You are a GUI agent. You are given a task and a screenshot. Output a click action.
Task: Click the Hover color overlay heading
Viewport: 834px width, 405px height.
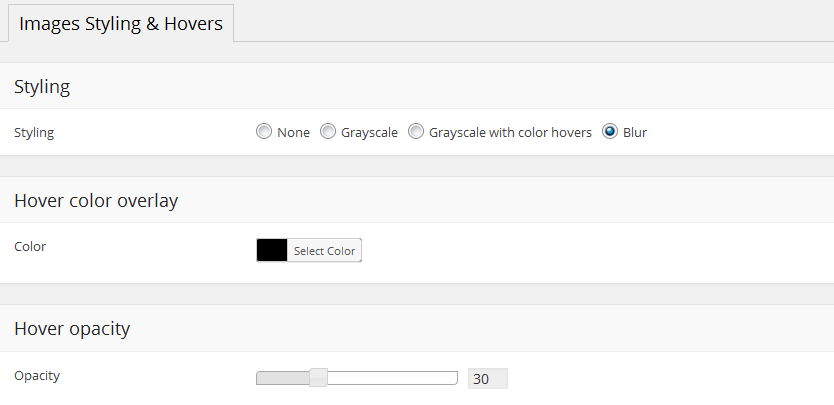pyautogui.click(x=96, y=201)
